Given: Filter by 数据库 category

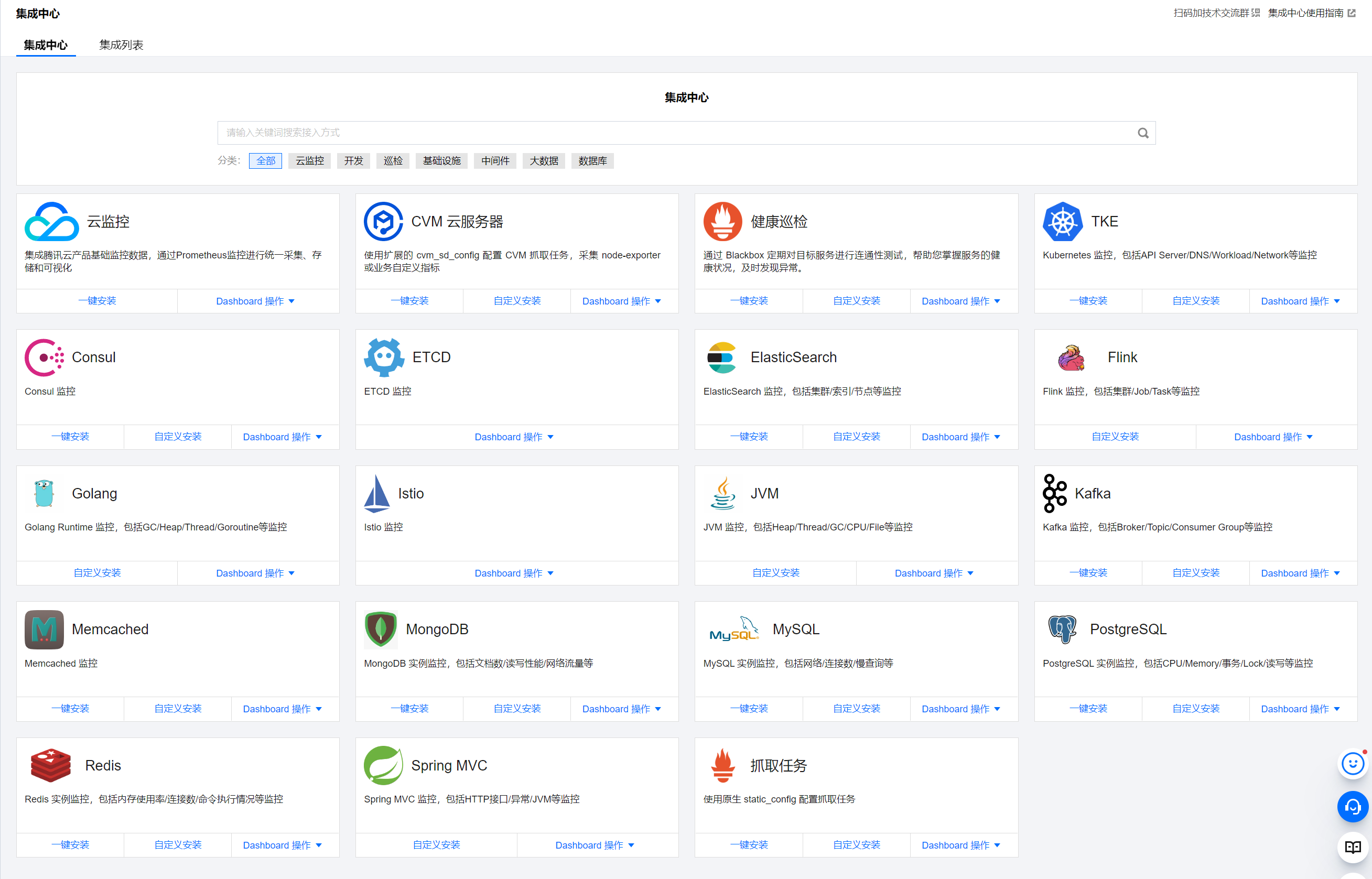Looking at the screenshot, I should [x=592, y=161].
